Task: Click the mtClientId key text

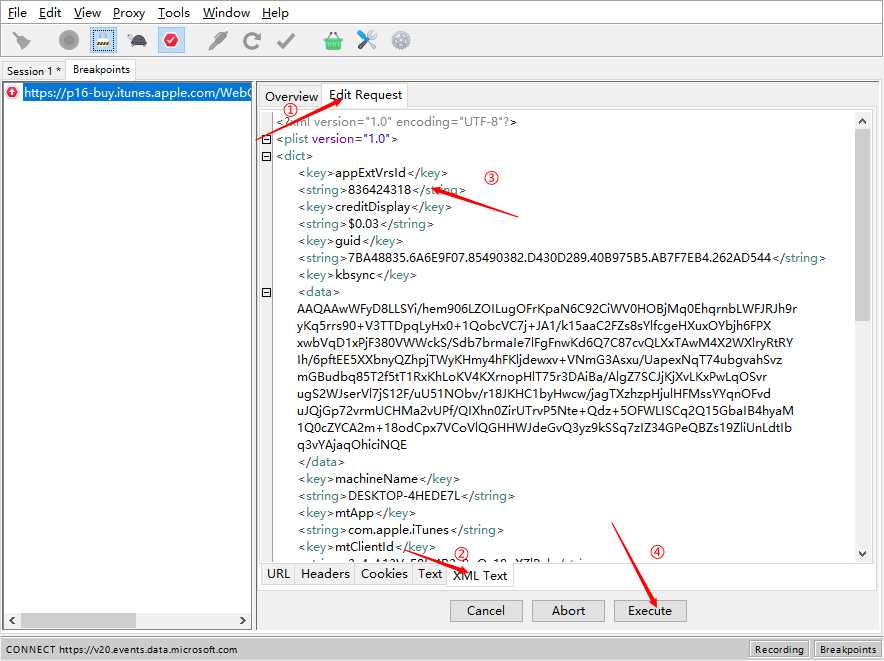Action: (x=364, y=547)
